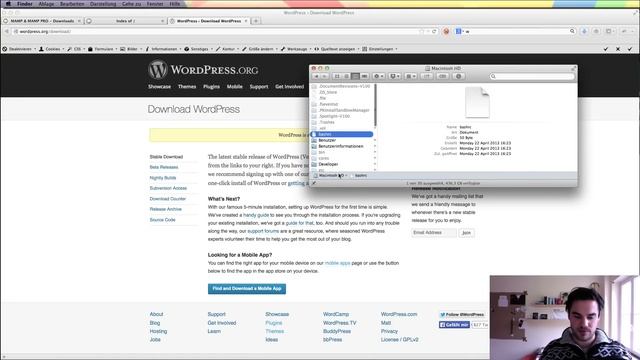Open the Get Involved navigation link
Screen dimensions: 640x360
pos(289,87)
